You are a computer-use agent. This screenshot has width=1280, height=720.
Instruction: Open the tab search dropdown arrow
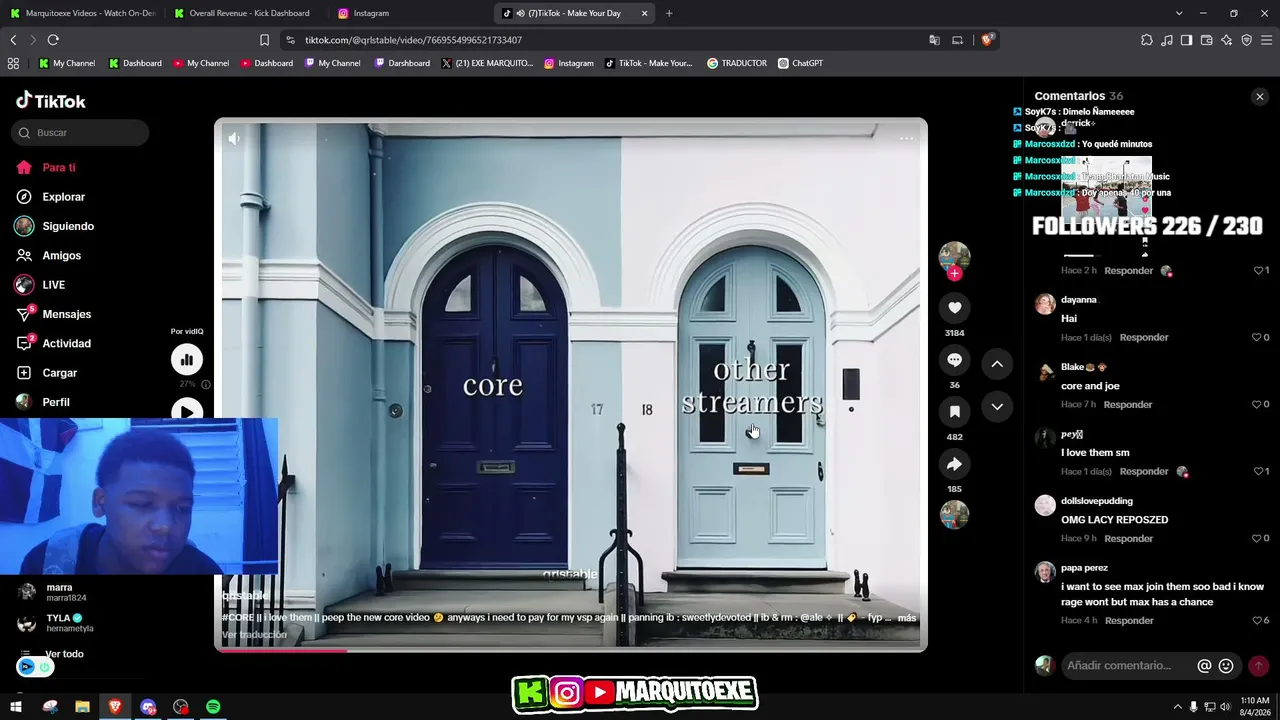1179,13
